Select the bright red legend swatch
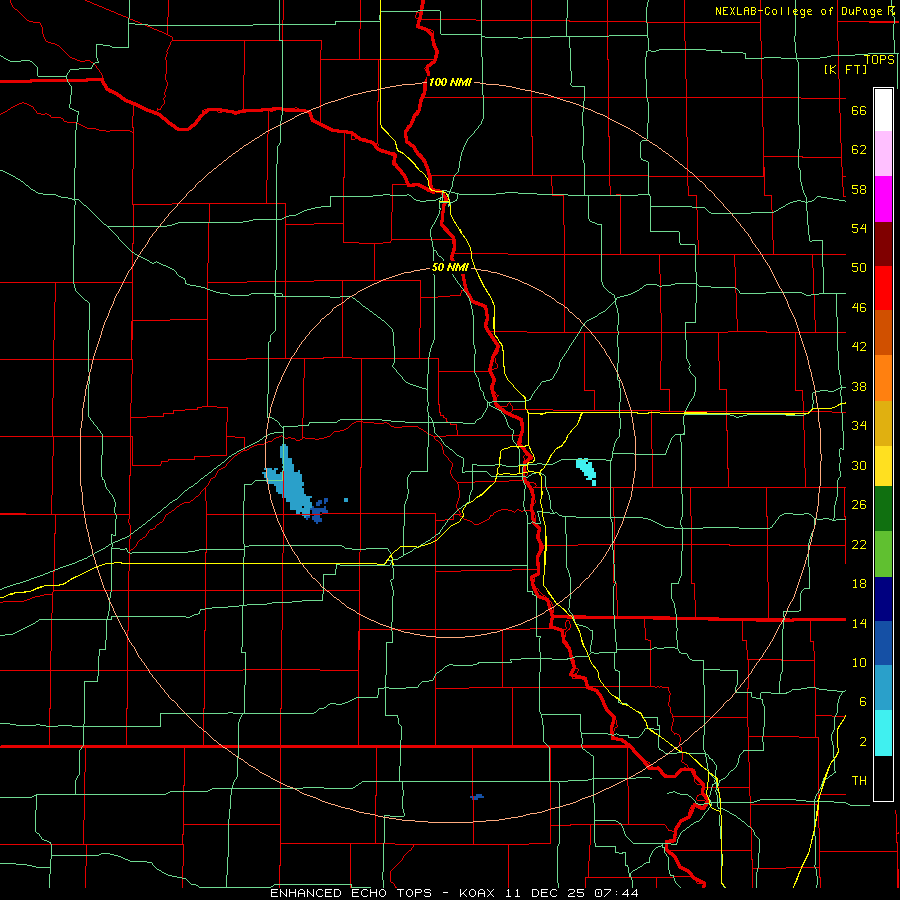Viewport: 900px width, 900px height. [x=883, y=288]
